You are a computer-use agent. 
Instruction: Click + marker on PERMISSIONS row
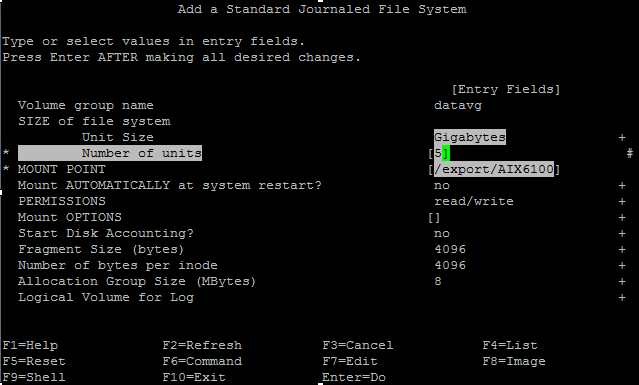[622, 202]
